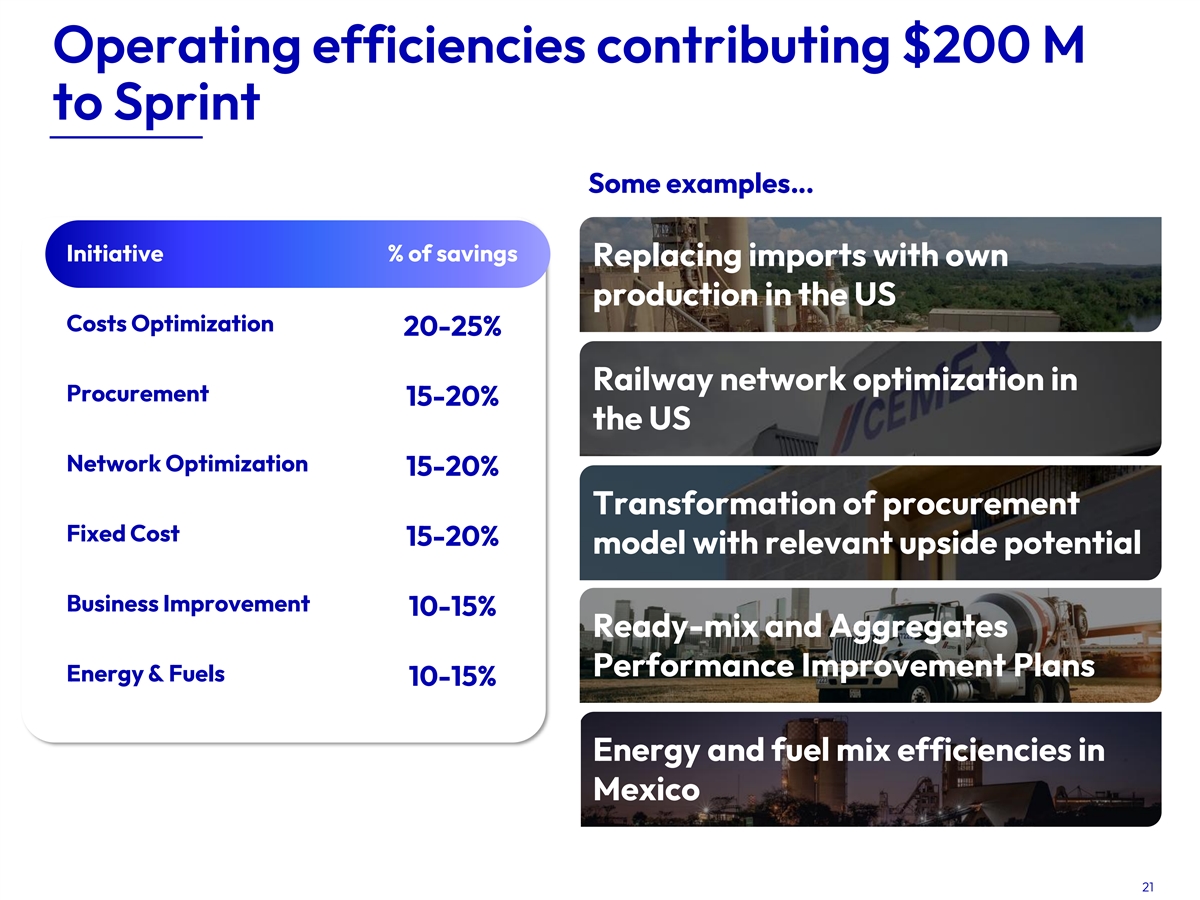Image resolution: width=1200 pixels, height=900 pixels.
Task: Click the 15-20% value beside Network Optimization
Action: pos(452,467)
